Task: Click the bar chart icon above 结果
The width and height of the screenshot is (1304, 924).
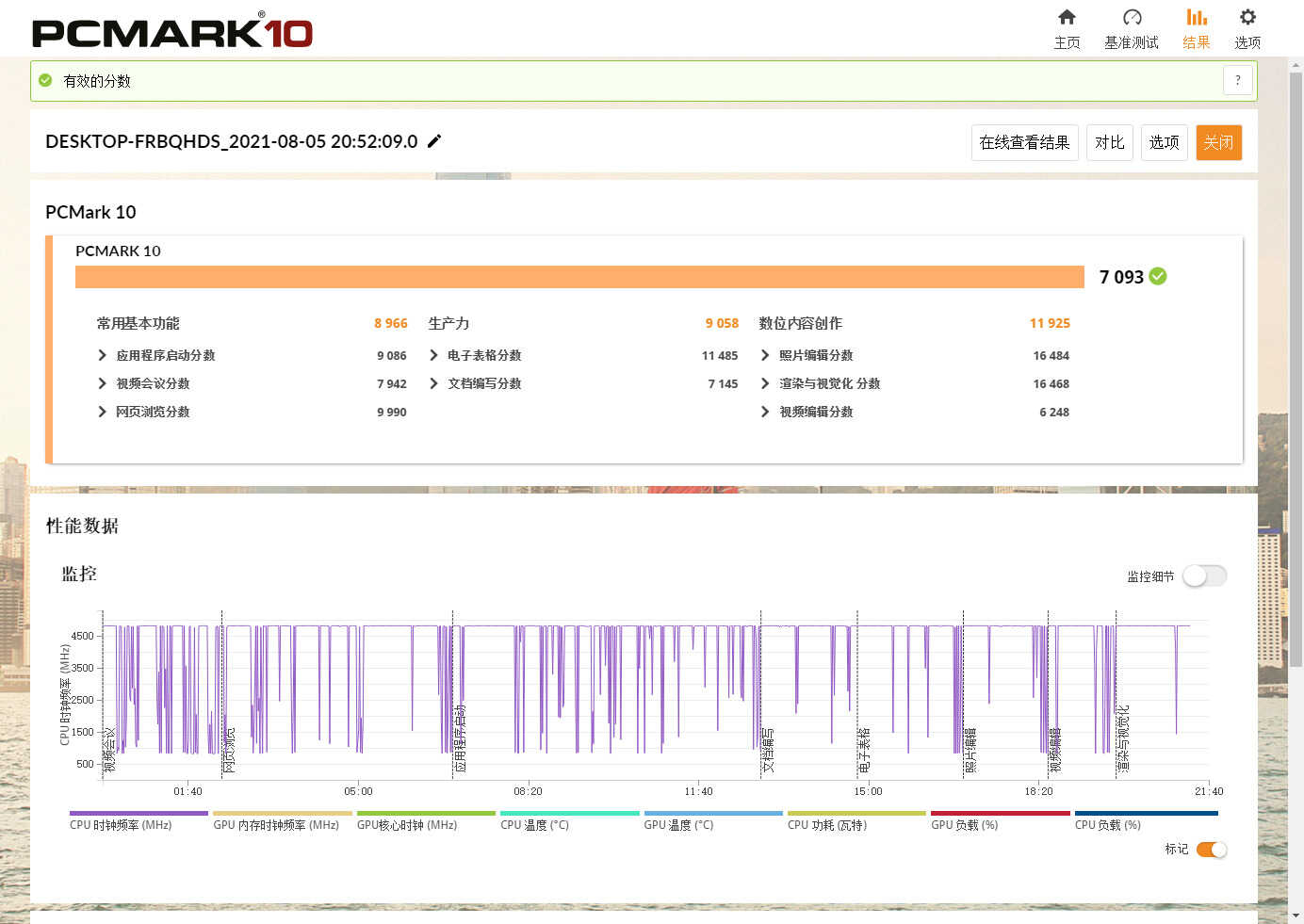Action: tap(1197, 17)
